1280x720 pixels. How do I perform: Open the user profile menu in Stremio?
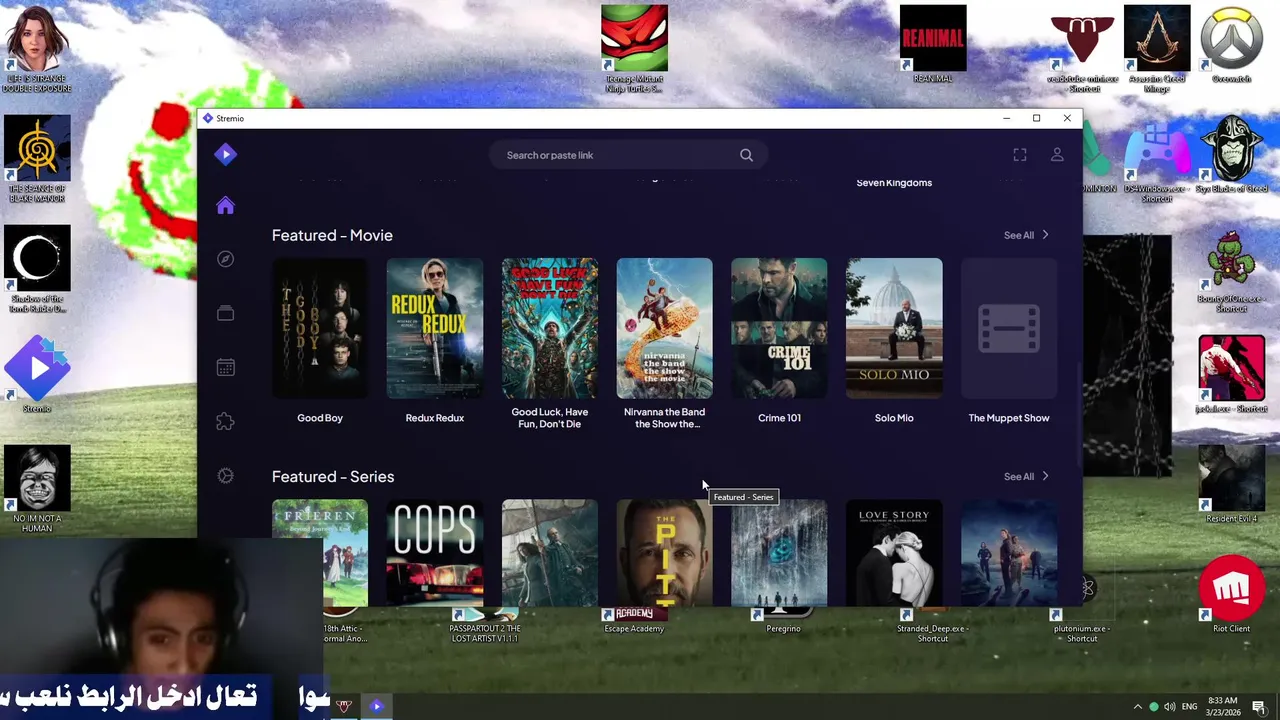[x=1057, y=155]
